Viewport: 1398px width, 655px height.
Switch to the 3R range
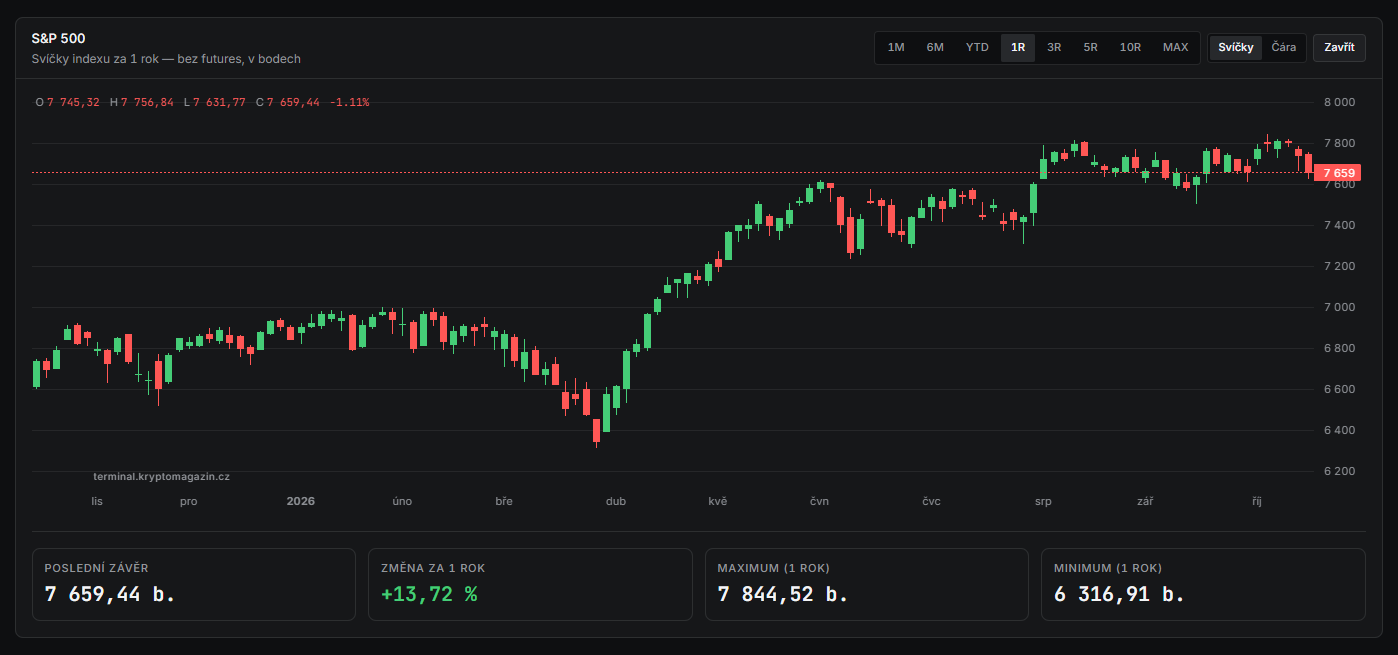[1054, 47]
